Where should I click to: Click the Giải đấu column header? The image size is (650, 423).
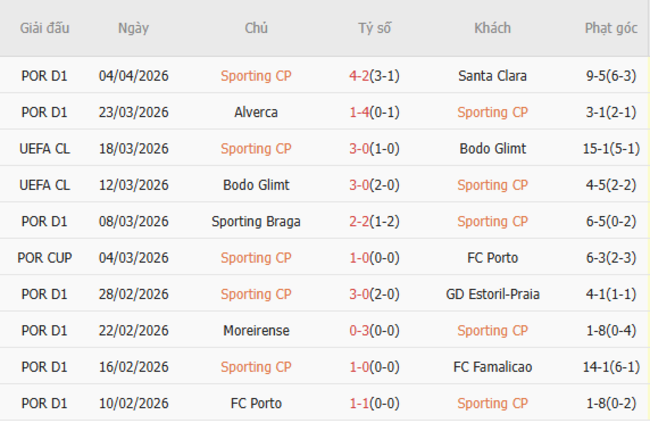click(x=45, y=28)
